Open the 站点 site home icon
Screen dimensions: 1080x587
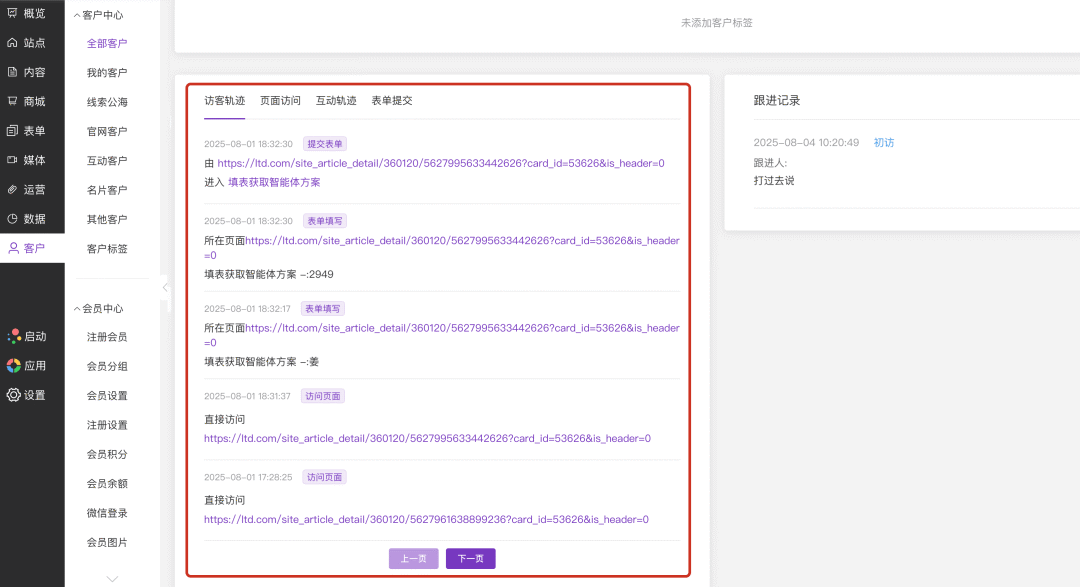[x=13, y=43]
